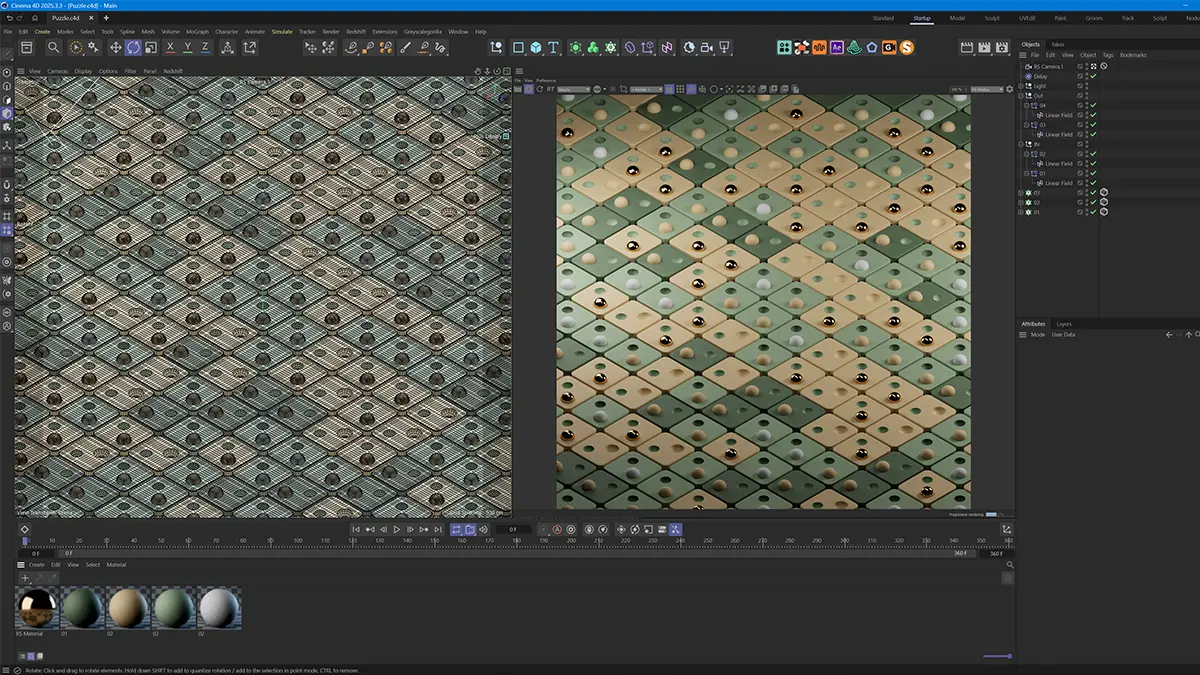This screenshot has height=675, width=1200.
Task: Toggle visibility dots for Delay object
Action: click(x=1087, y=76)
